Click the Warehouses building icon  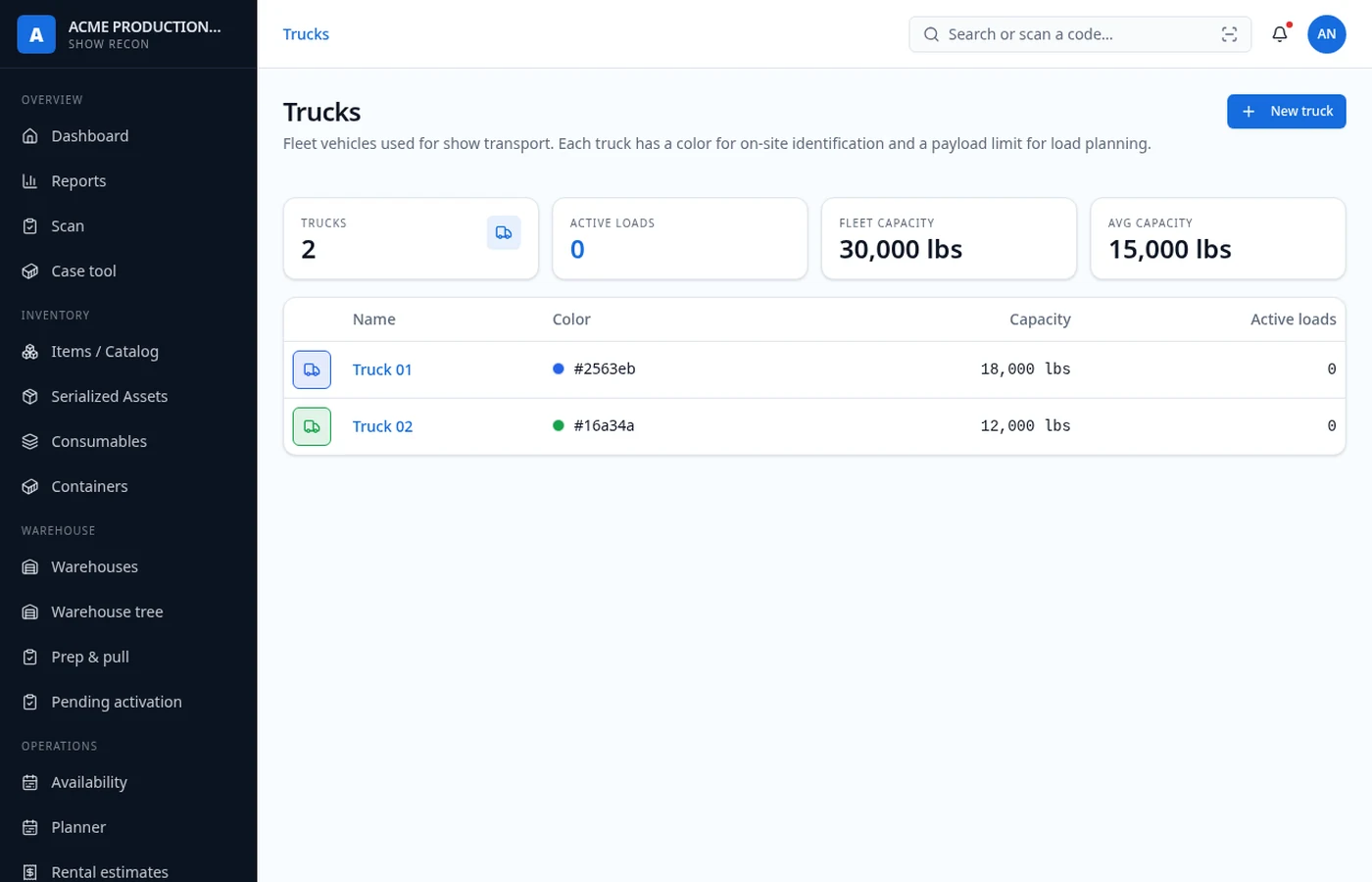pos(30,567)
